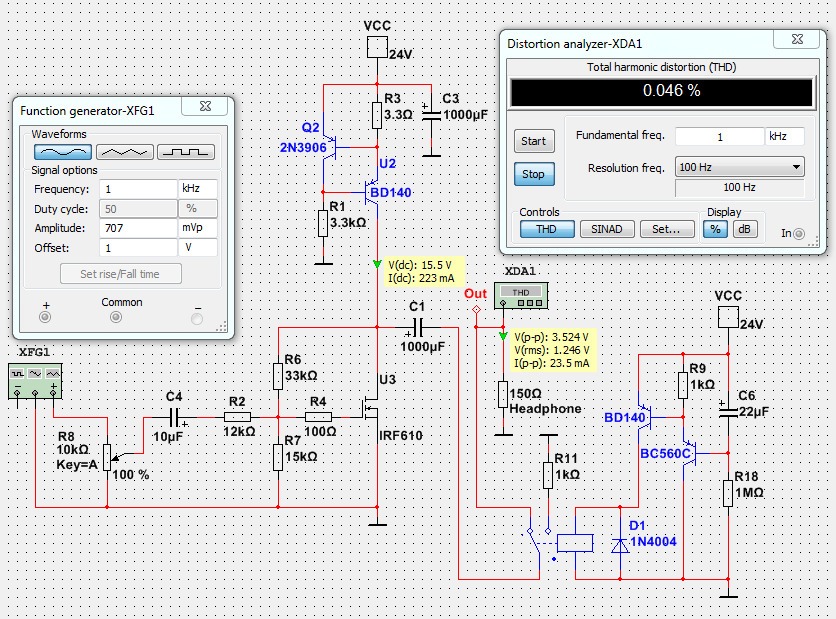The width and height of the screenshot is (836, 619).
Task: Click the function generator Common terminal
Action: click(116, 317)
